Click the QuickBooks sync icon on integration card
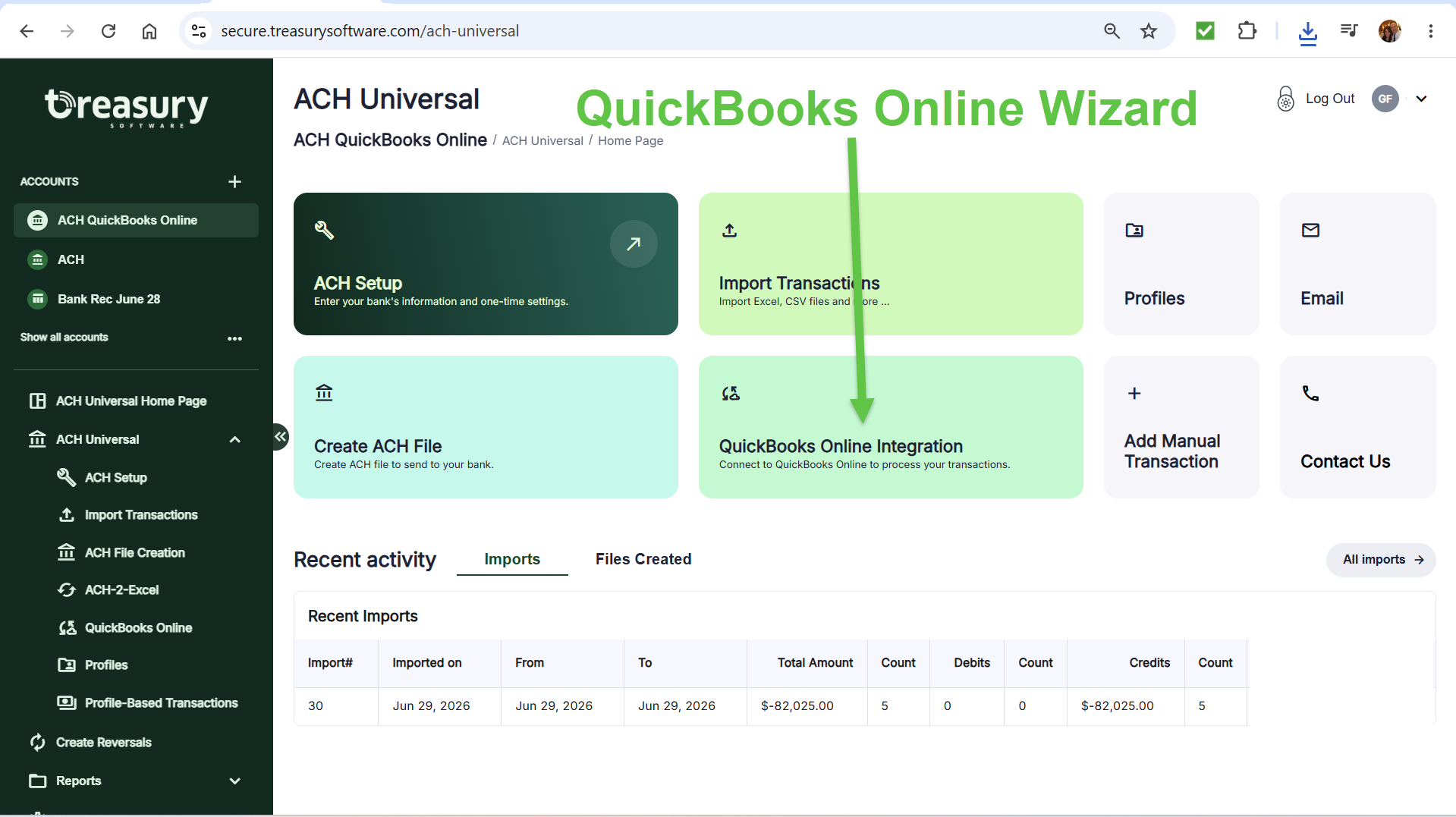 click(x=730, y=393)
